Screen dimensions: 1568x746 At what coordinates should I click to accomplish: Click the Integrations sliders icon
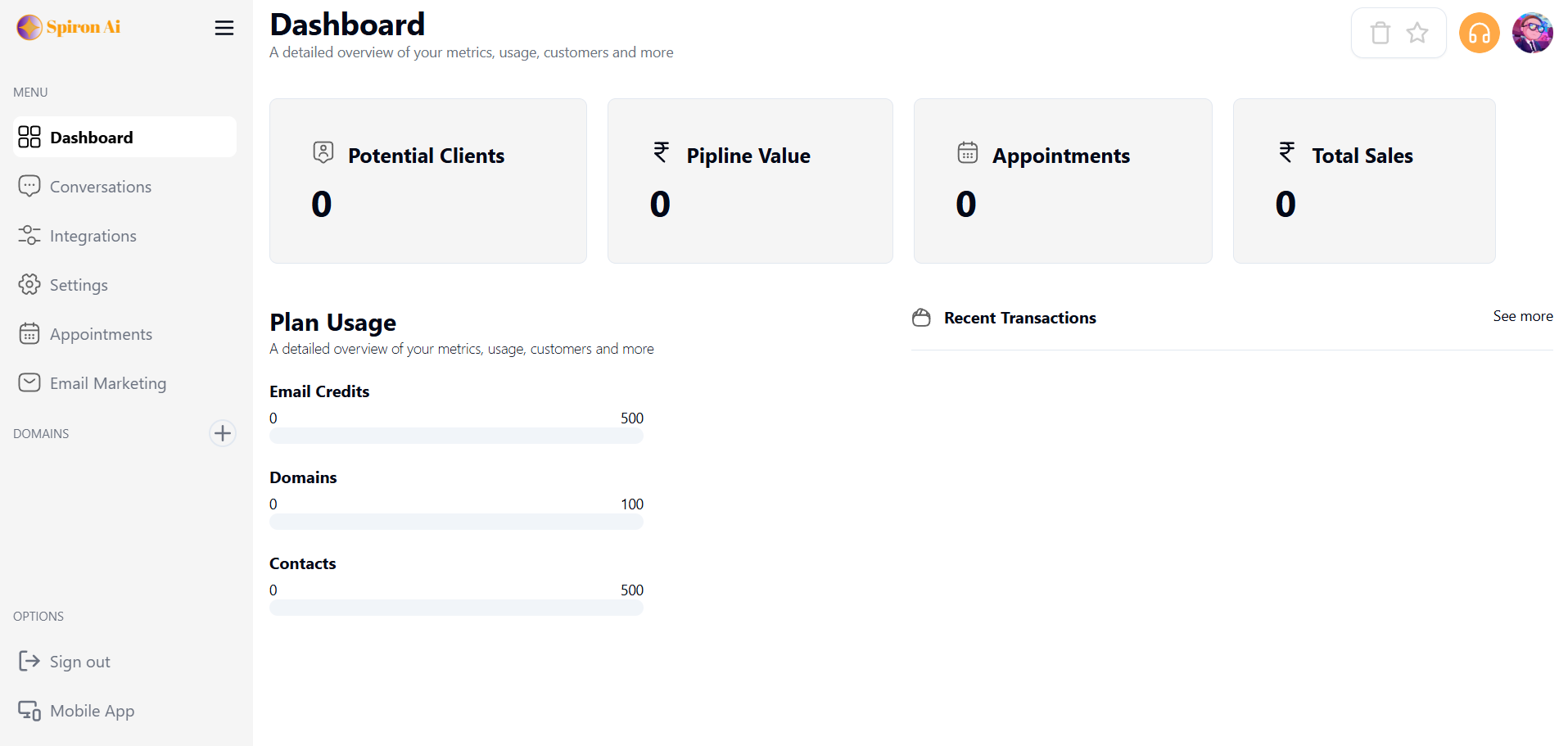(x=29, y=236)
